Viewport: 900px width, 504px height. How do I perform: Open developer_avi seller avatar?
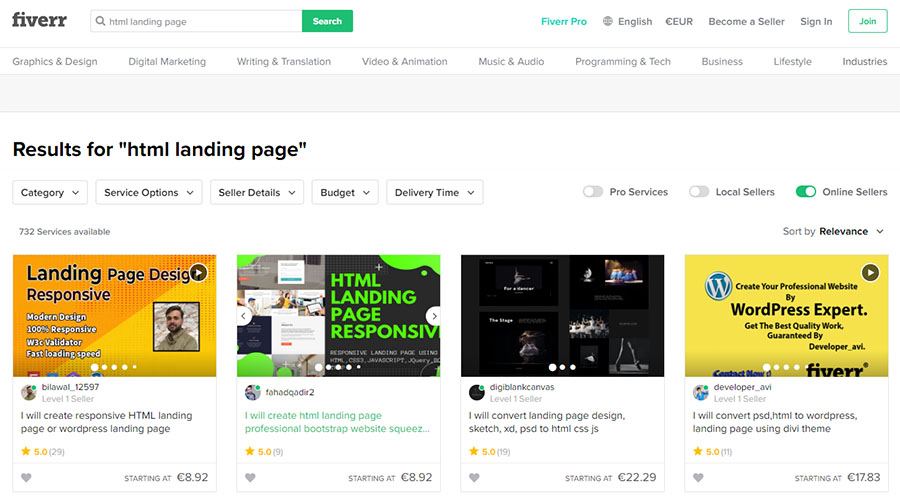[700, 392]
